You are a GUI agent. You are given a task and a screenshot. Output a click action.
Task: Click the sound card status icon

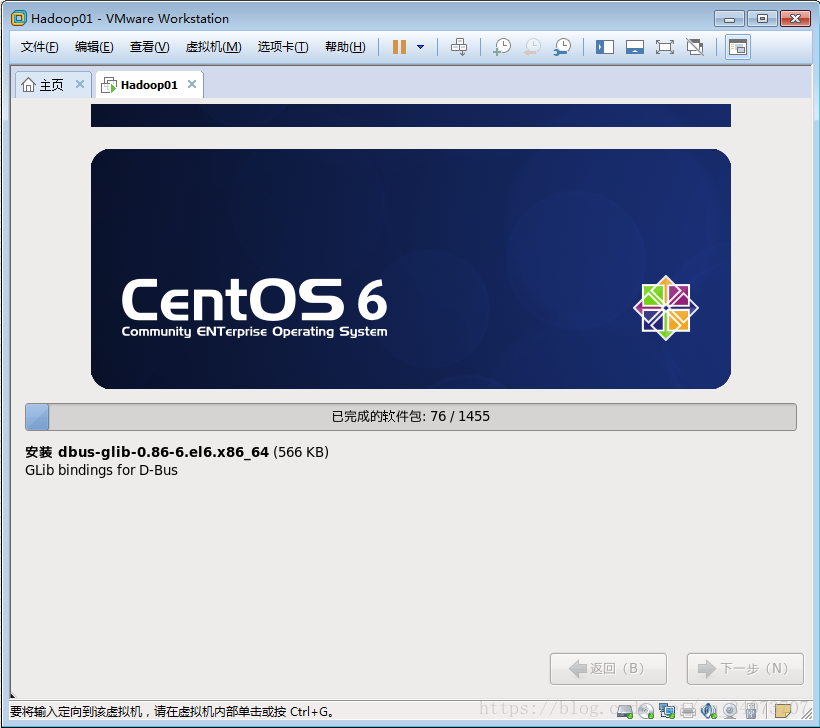point(709,711)
